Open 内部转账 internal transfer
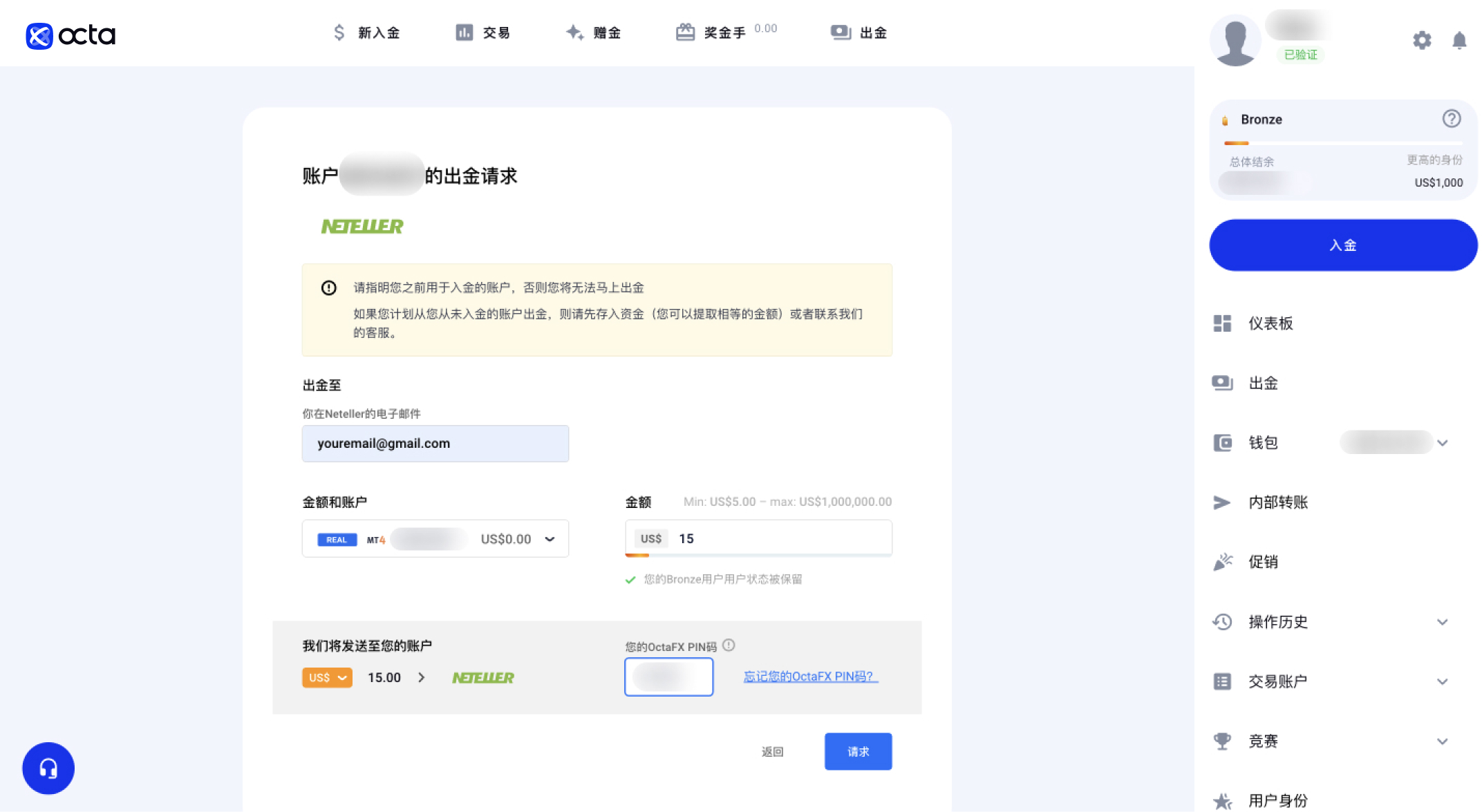This screenshot has height=812, width=1482. [x=1278, y=502]
